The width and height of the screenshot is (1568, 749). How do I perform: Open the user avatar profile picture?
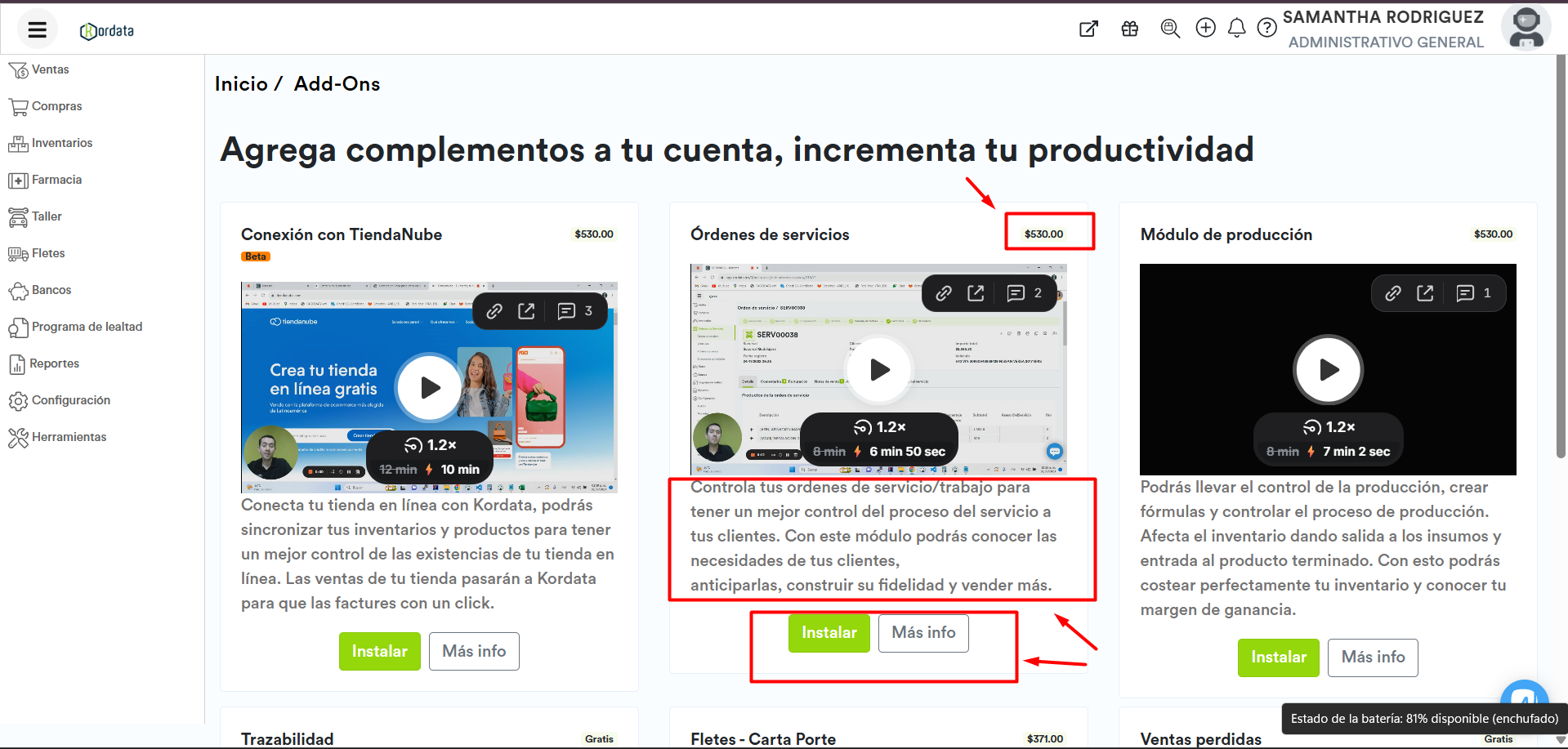1526,28
